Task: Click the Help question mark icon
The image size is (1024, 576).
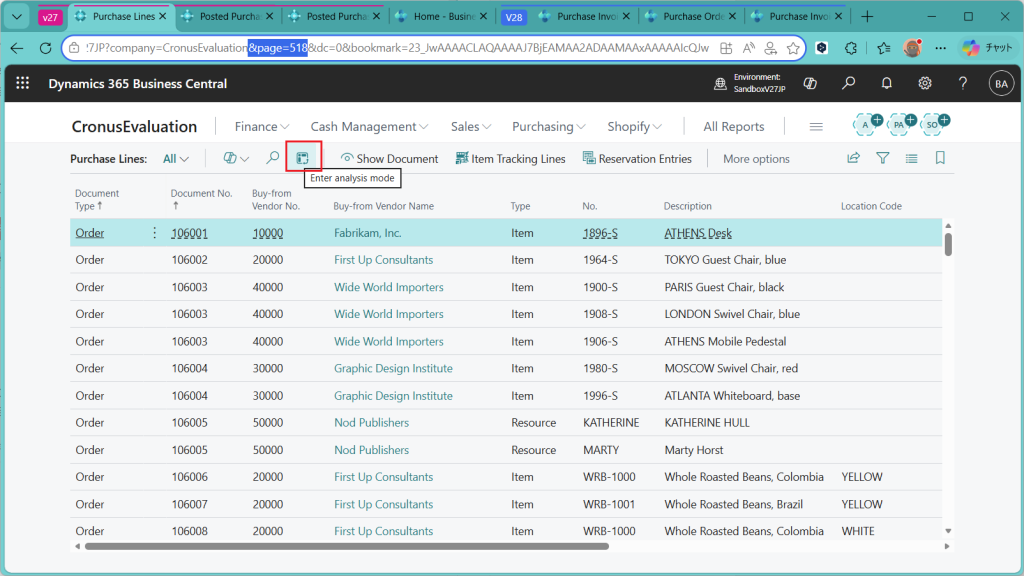Action: [x=963, y=84]
